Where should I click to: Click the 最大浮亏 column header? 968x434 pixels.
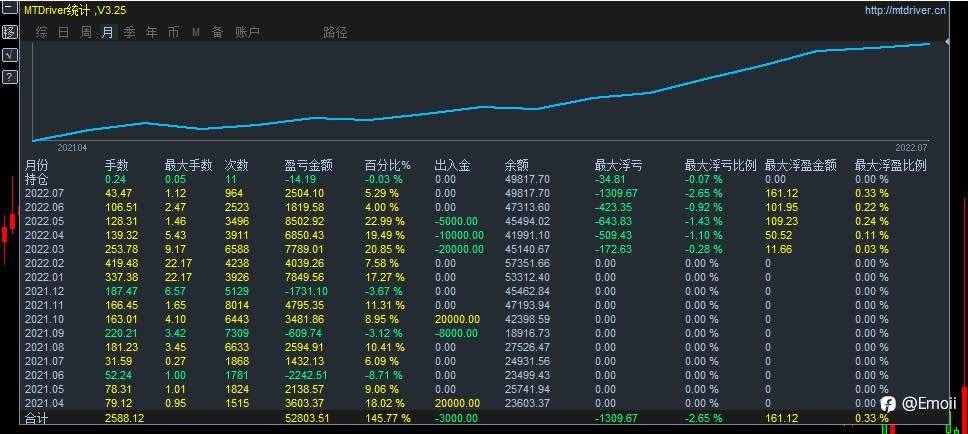point(619,165)
